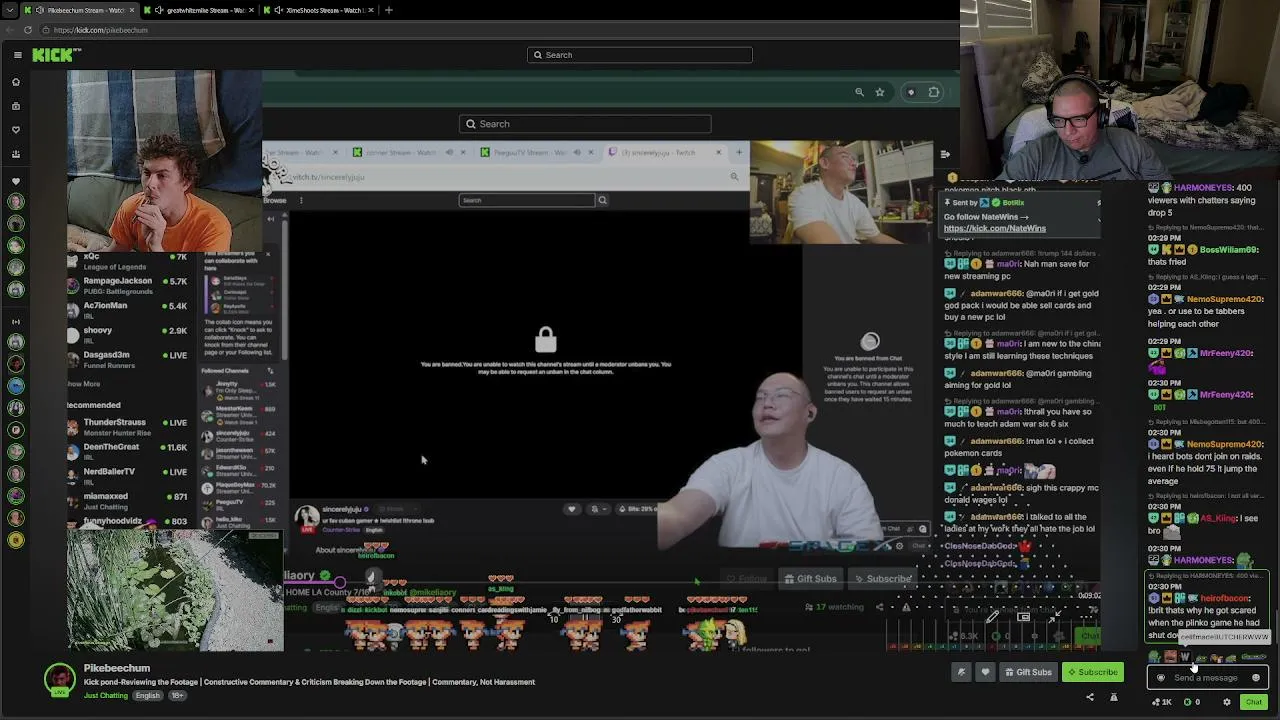1280x720 pixels.
Task: Click the Kick site Search field
Action: click(x=640, y=55)
